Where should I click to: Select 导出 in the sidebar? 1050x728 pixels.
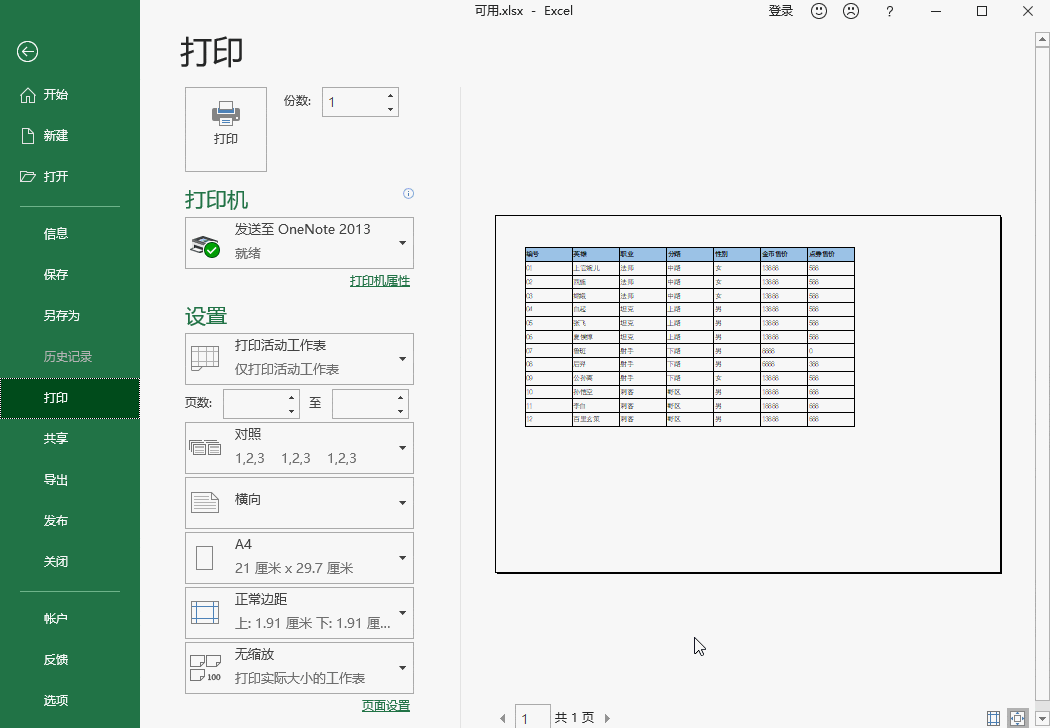(x=70, y=480)
